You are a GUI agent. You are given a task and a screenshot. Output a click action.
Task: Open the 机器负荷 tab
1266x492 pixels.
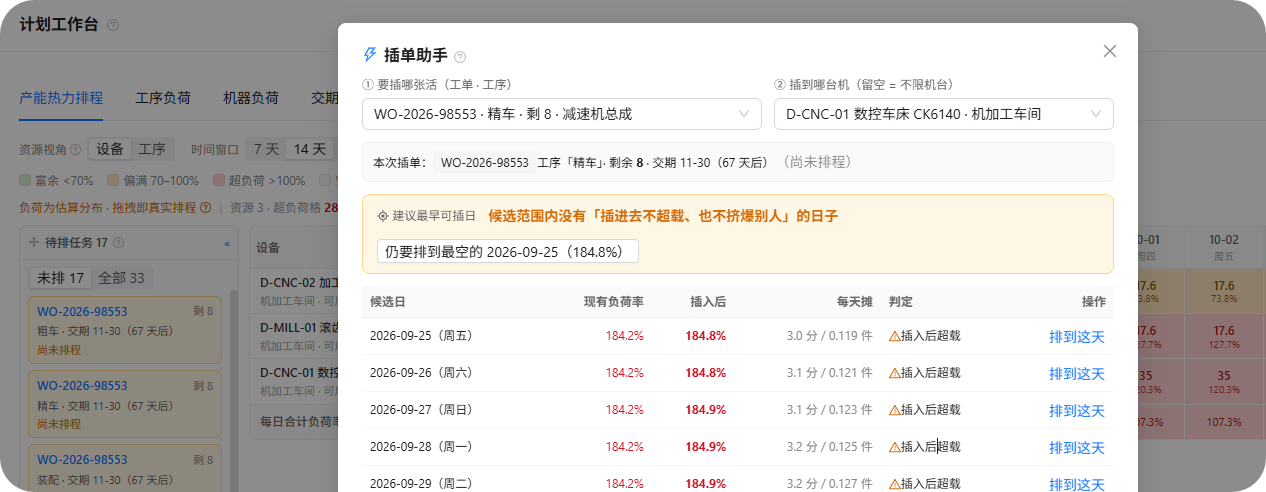251,97
